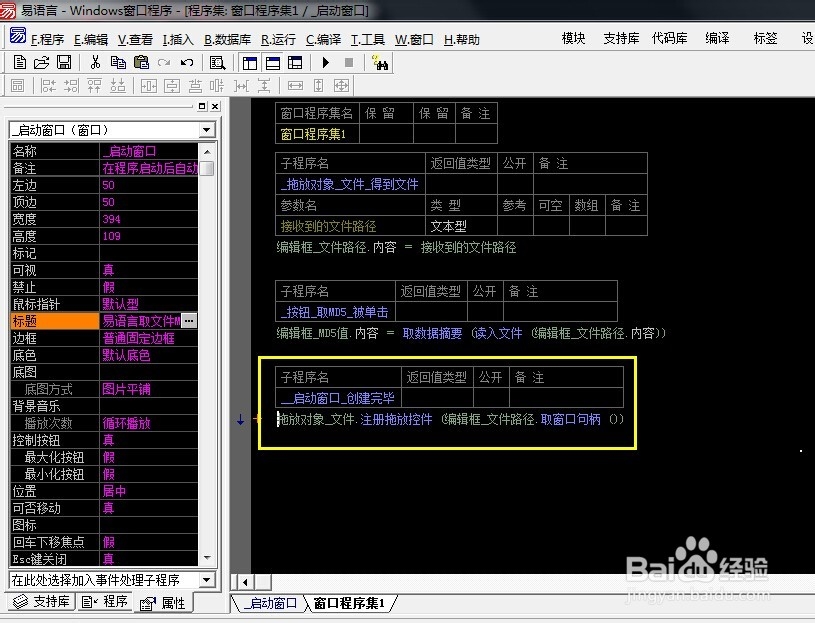The height and width of the screenshot is (623, 815).
Task: Click the binoculars find icon
Action: 380,63
